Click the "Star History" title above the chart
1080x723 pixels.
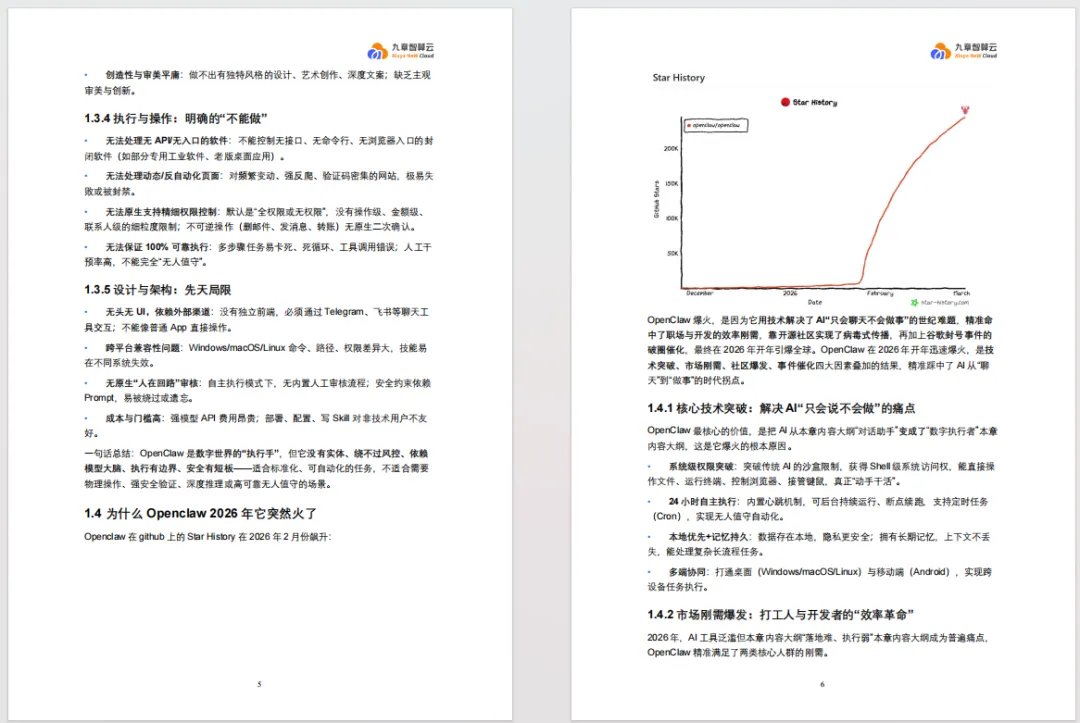[x=678, y=78]
